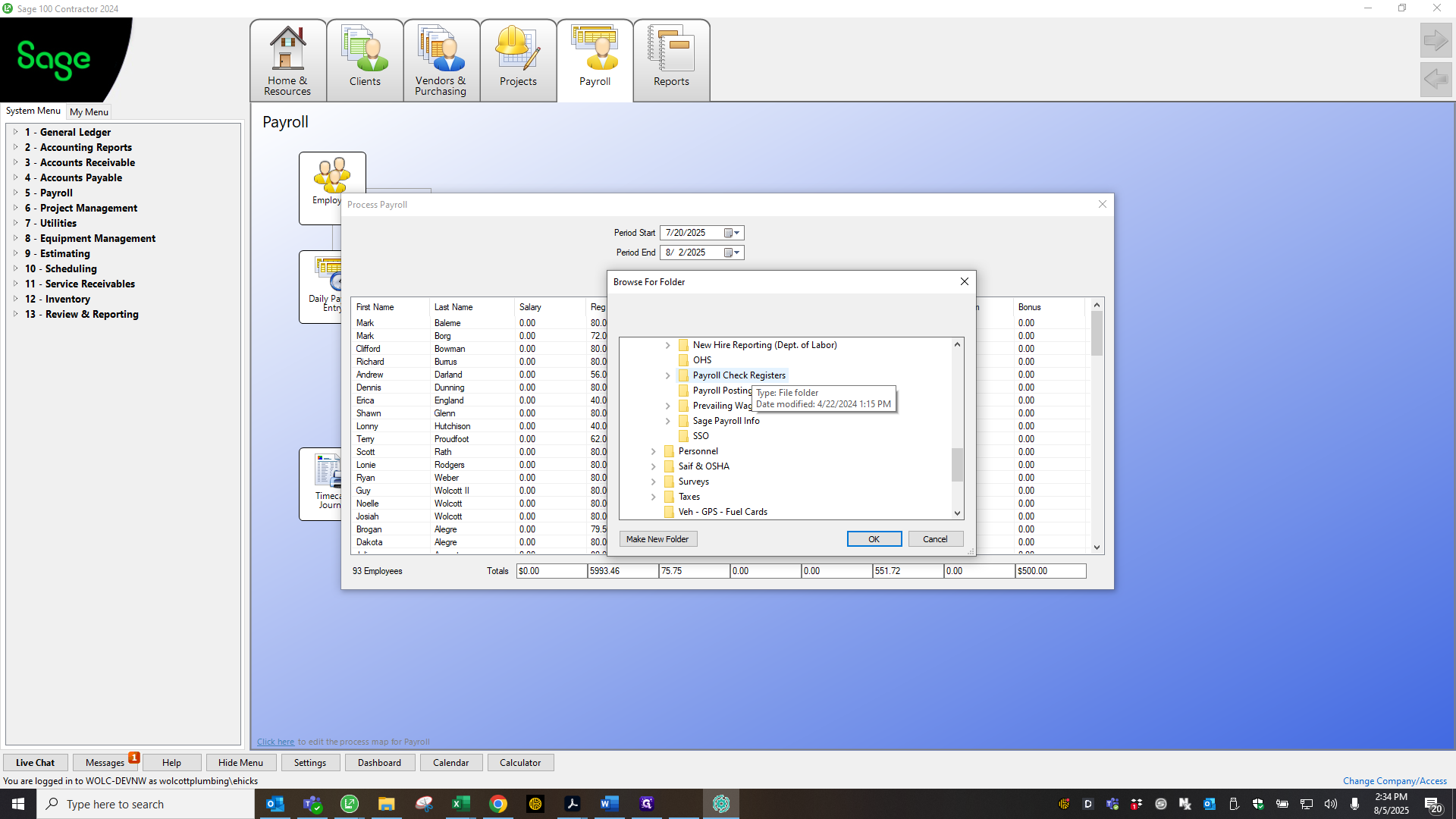Click the back navigation arrow icon

coord(1436,79)
